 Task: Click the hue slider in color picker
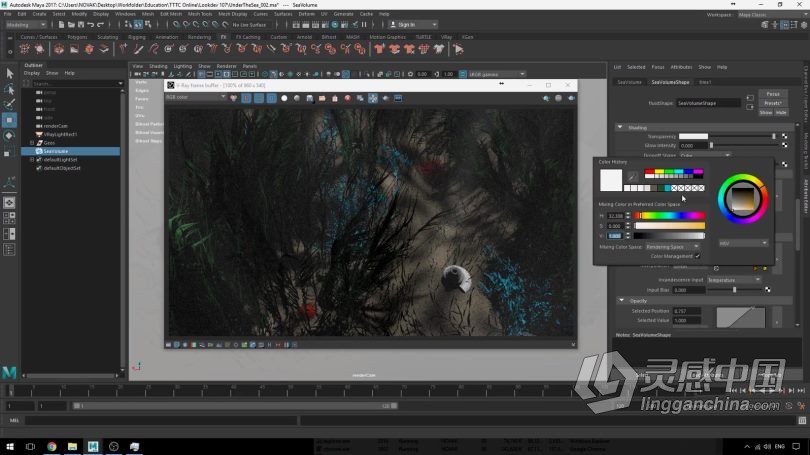[669, 215]
